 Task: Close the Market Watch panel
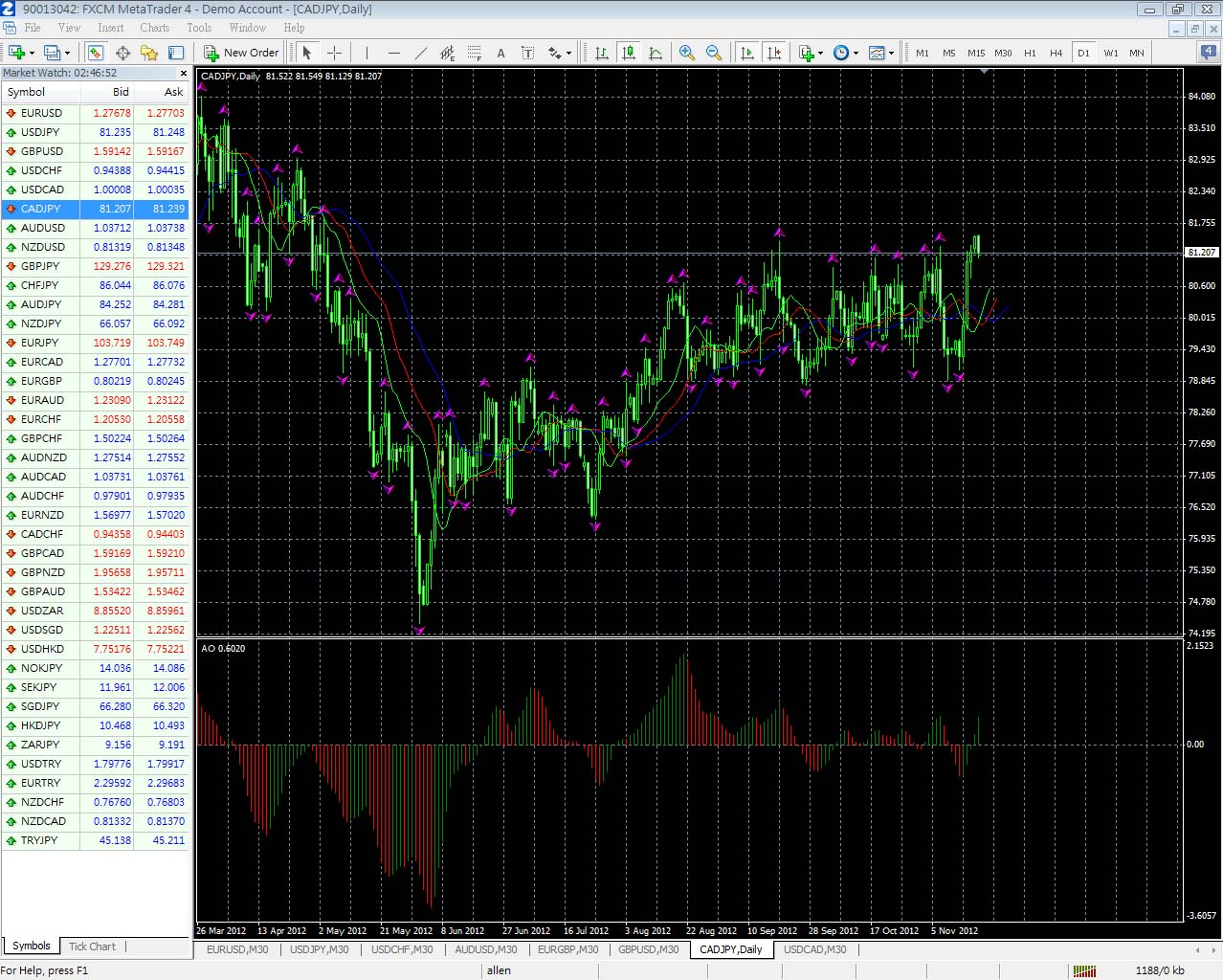click(184, 73)
